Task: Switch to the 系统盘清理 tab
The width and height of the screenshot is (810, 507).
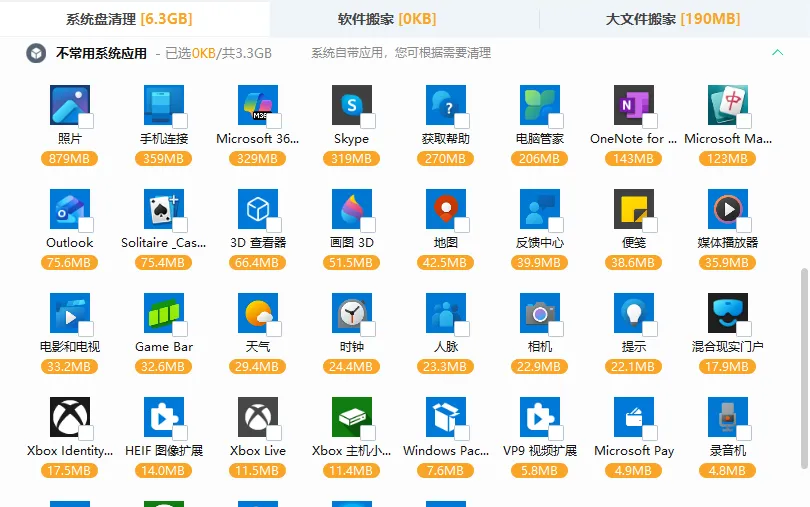Action: click(129, 19)
